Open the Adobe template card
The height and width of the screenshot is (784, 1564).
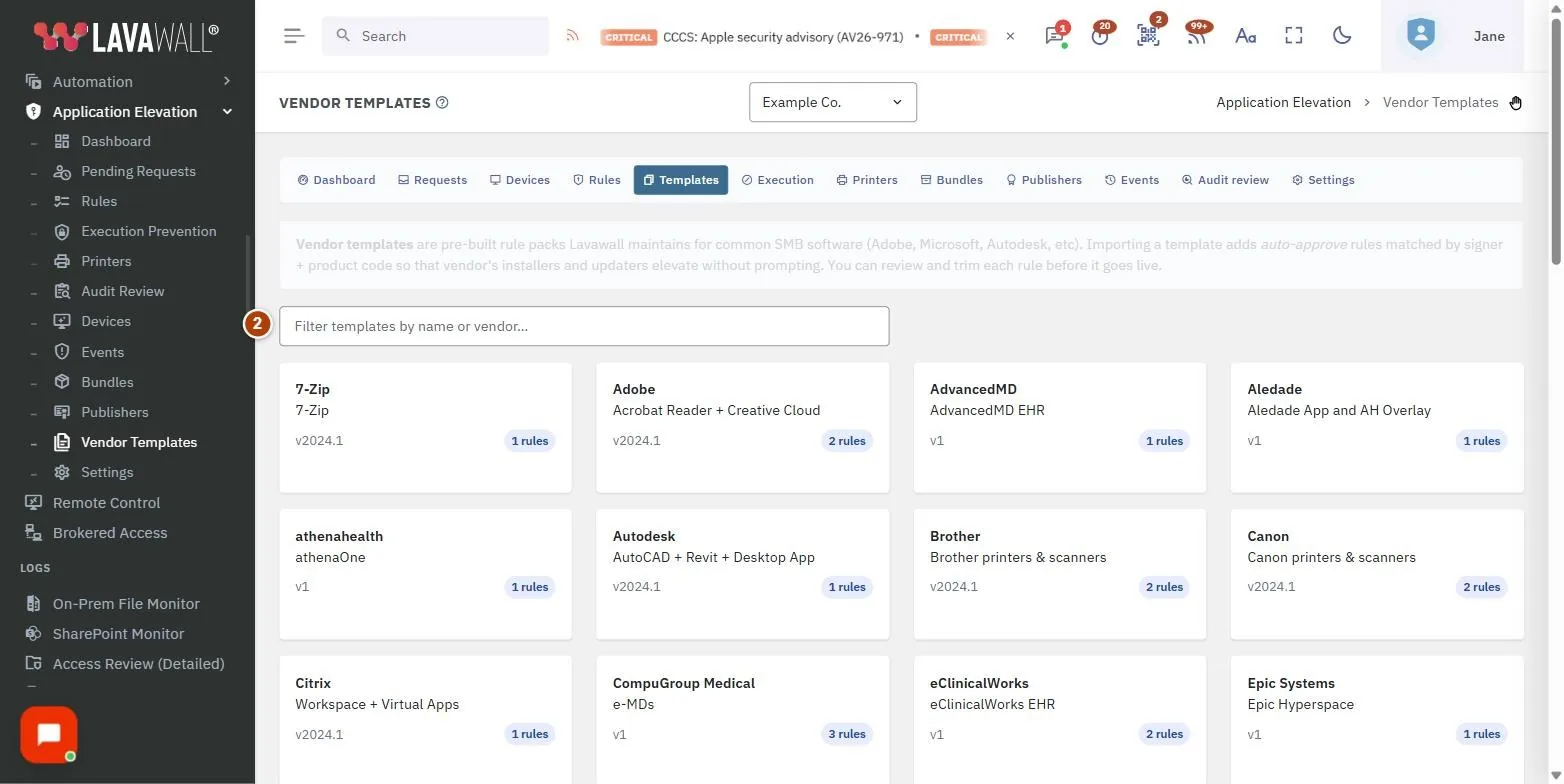pyautogui.click(x=742, y=428)
